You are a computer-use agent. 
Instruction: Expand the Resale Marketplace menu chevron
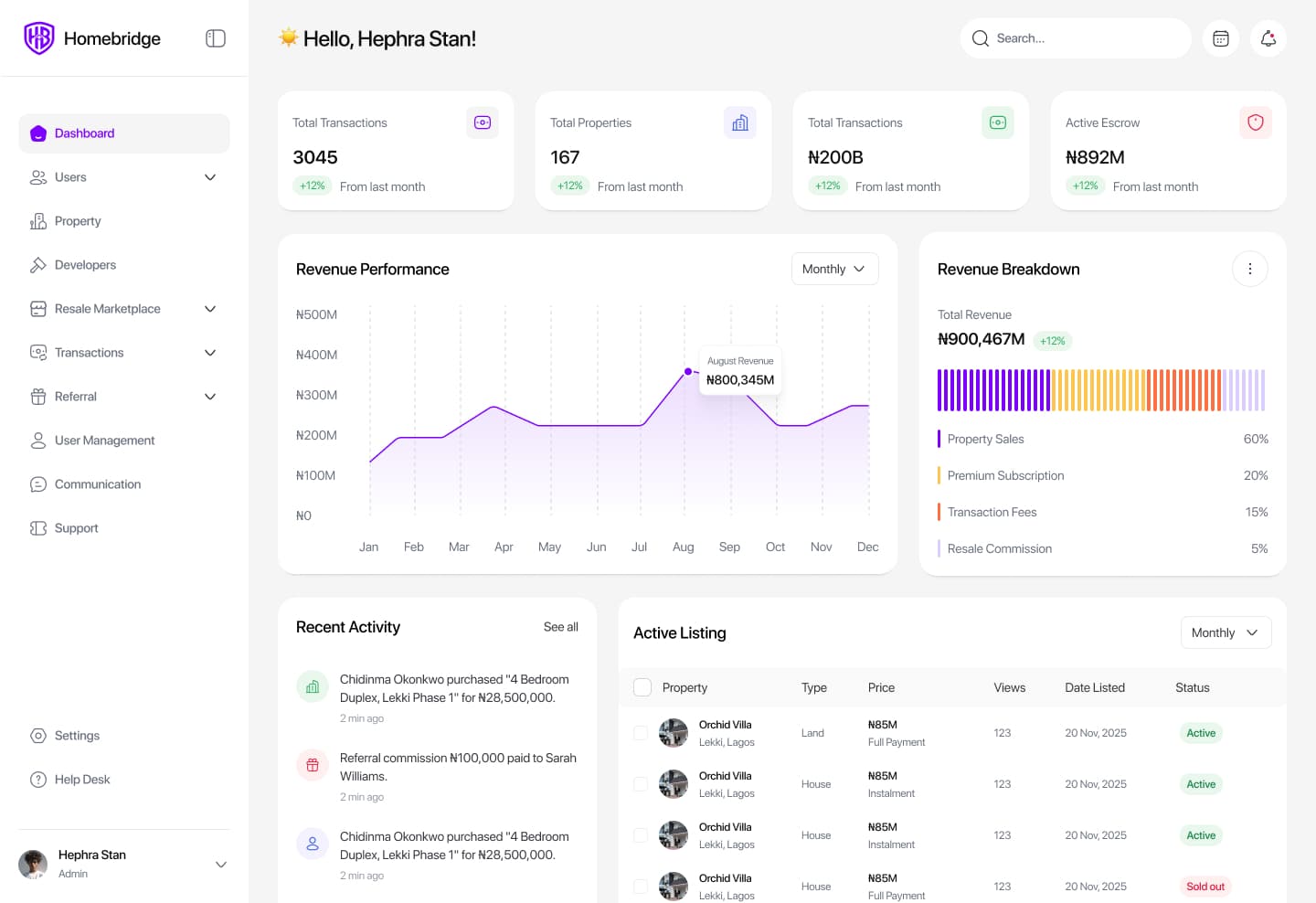[x=210, y=309]
